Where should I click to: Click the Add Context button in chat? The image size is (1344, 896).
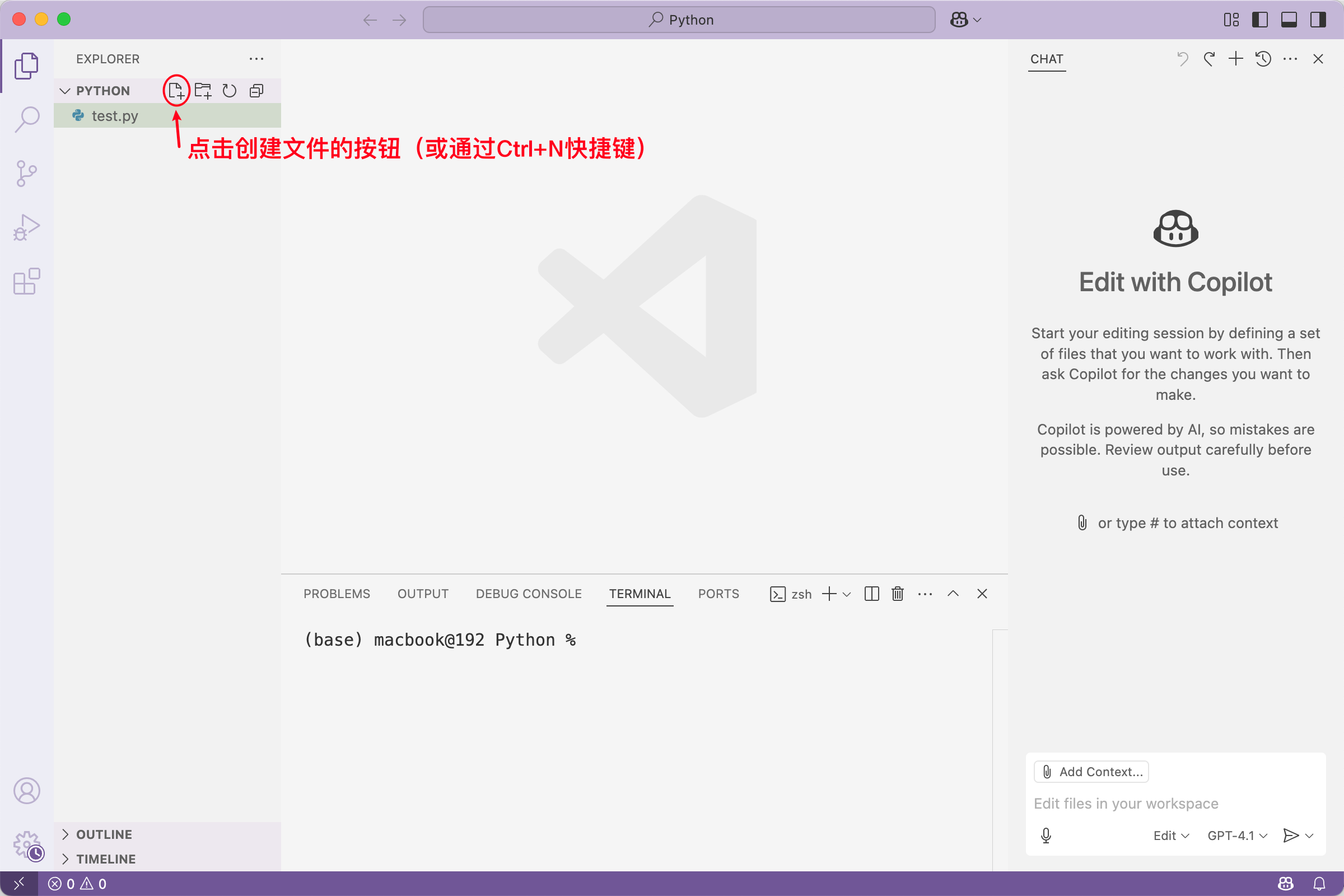pos(1090,772)
